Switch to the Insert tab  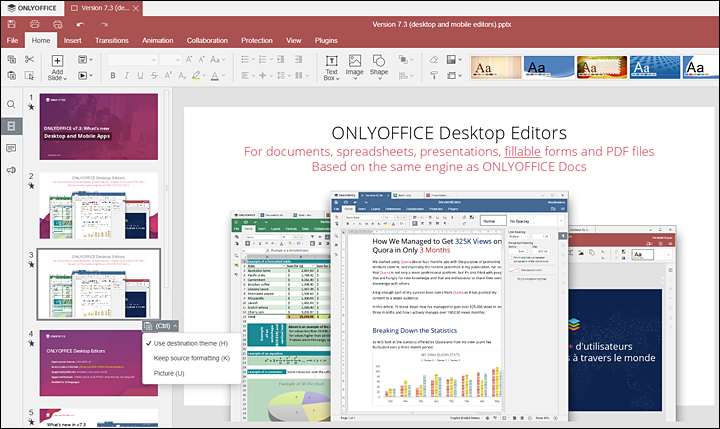[73, 40]
